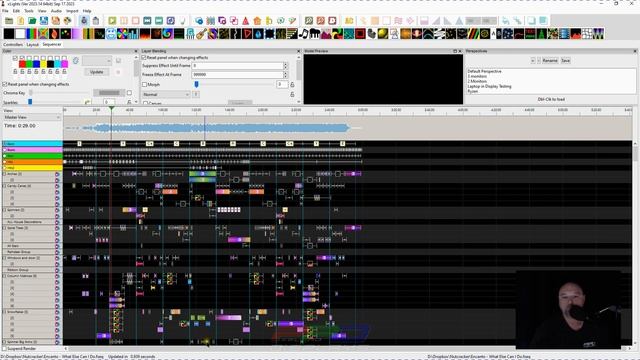The image size is (640, 360).
Task: Click the green Play sequence button
Action: 112,21
